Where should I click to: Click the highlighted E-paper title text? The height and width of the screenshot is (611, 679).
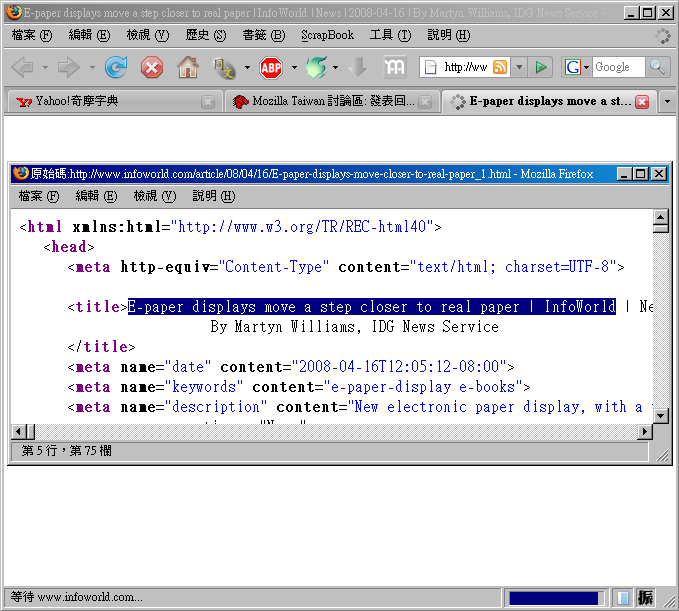tap(372, 307)
